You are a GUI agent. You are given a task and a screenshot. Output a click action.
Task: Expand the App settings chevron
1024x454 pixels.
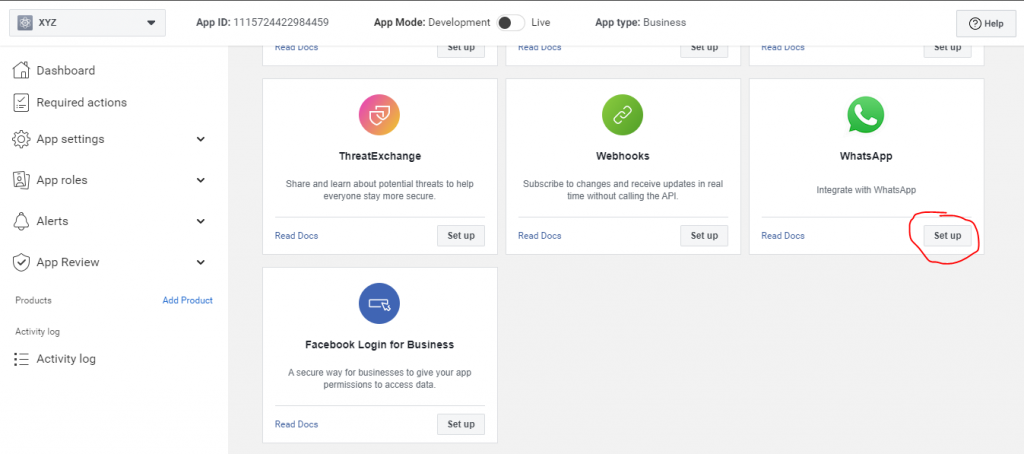[201, 139]
